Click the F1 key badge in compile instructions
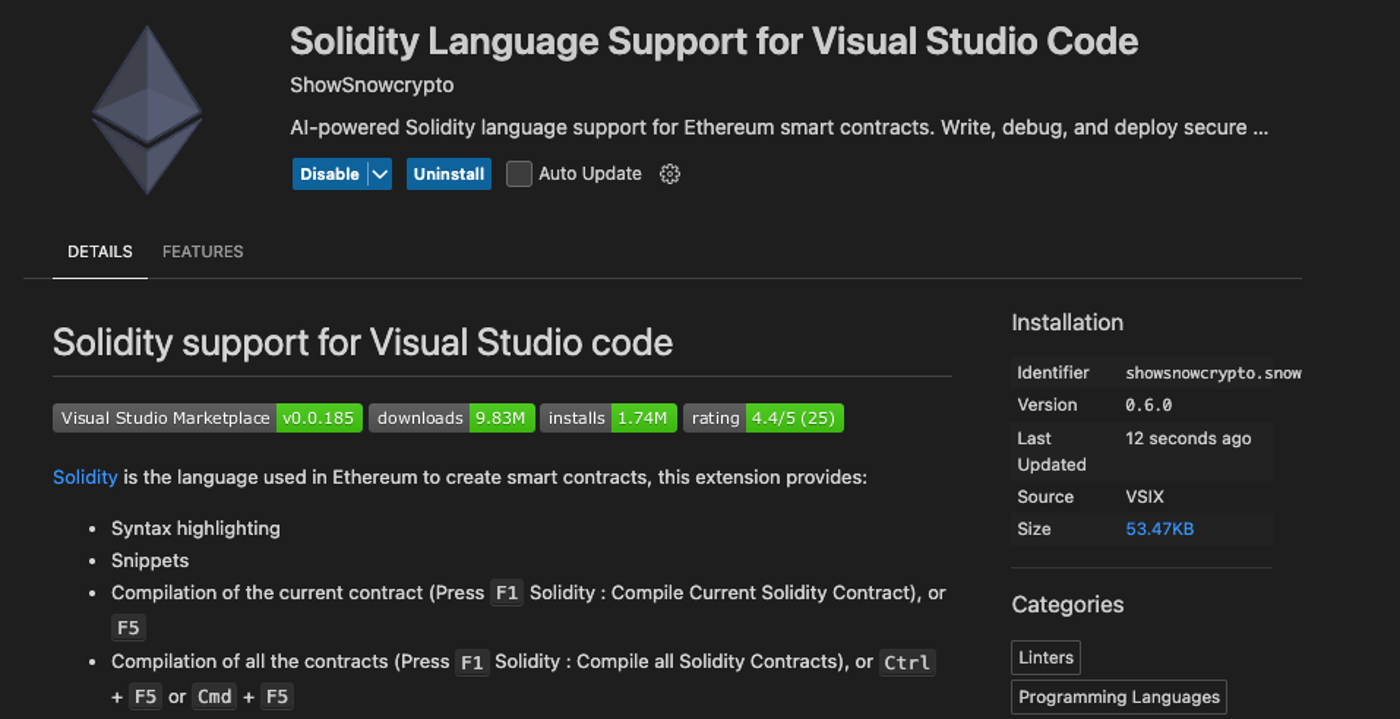 pyautogui.click(x=506, y=592)
